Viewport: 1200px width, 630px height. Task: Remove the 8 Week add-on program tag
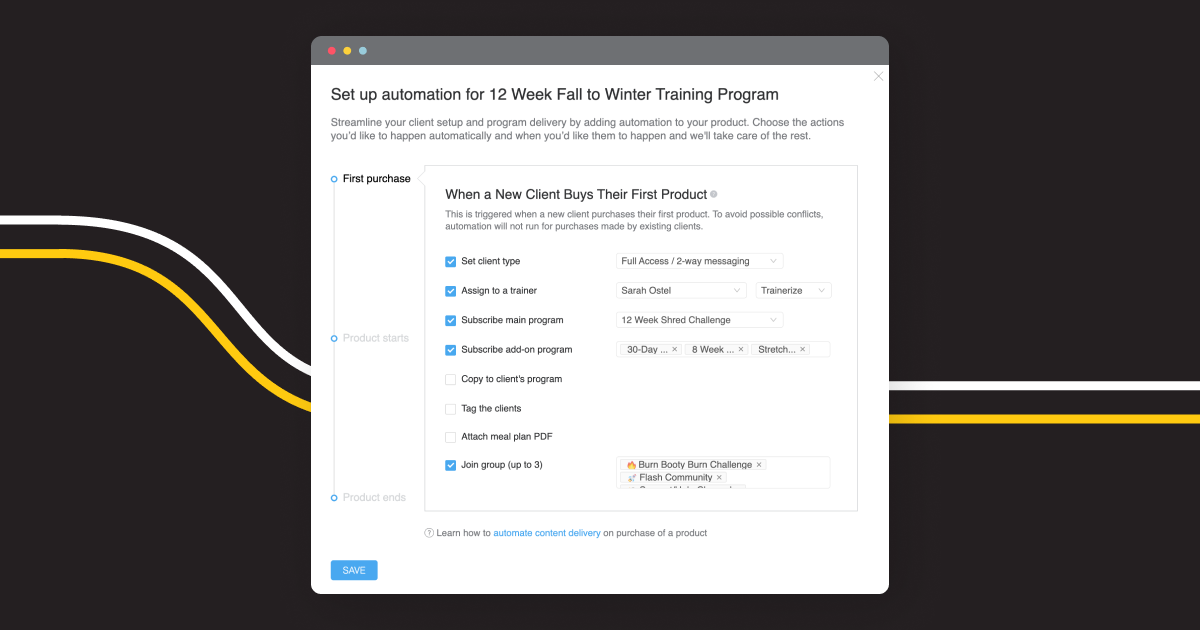(x=741, y=350)
